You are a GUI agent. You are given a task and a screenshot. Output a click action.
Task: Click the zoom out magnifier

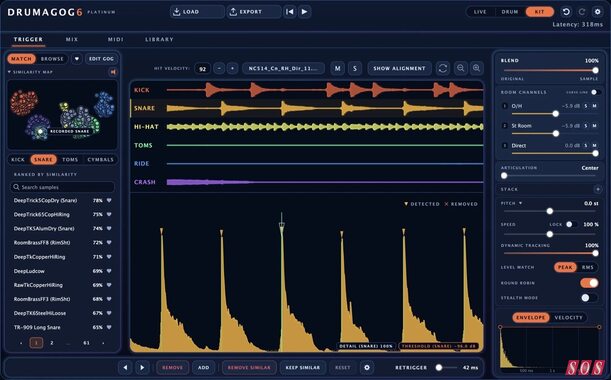point(461,68)
